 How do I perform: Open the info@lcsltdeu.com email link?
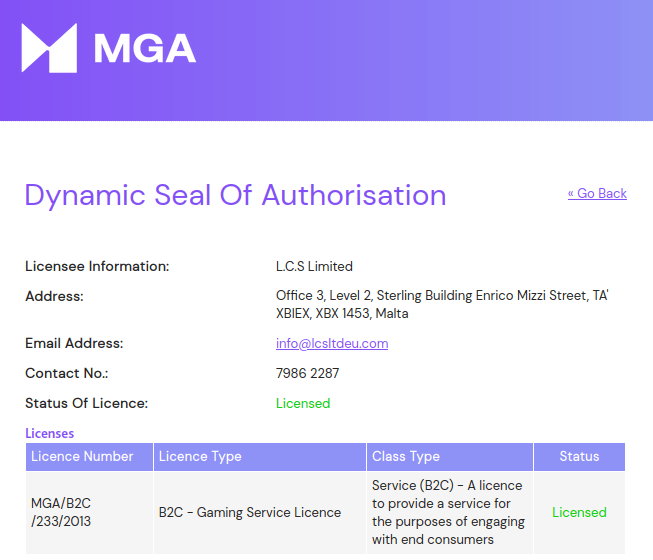332,343
